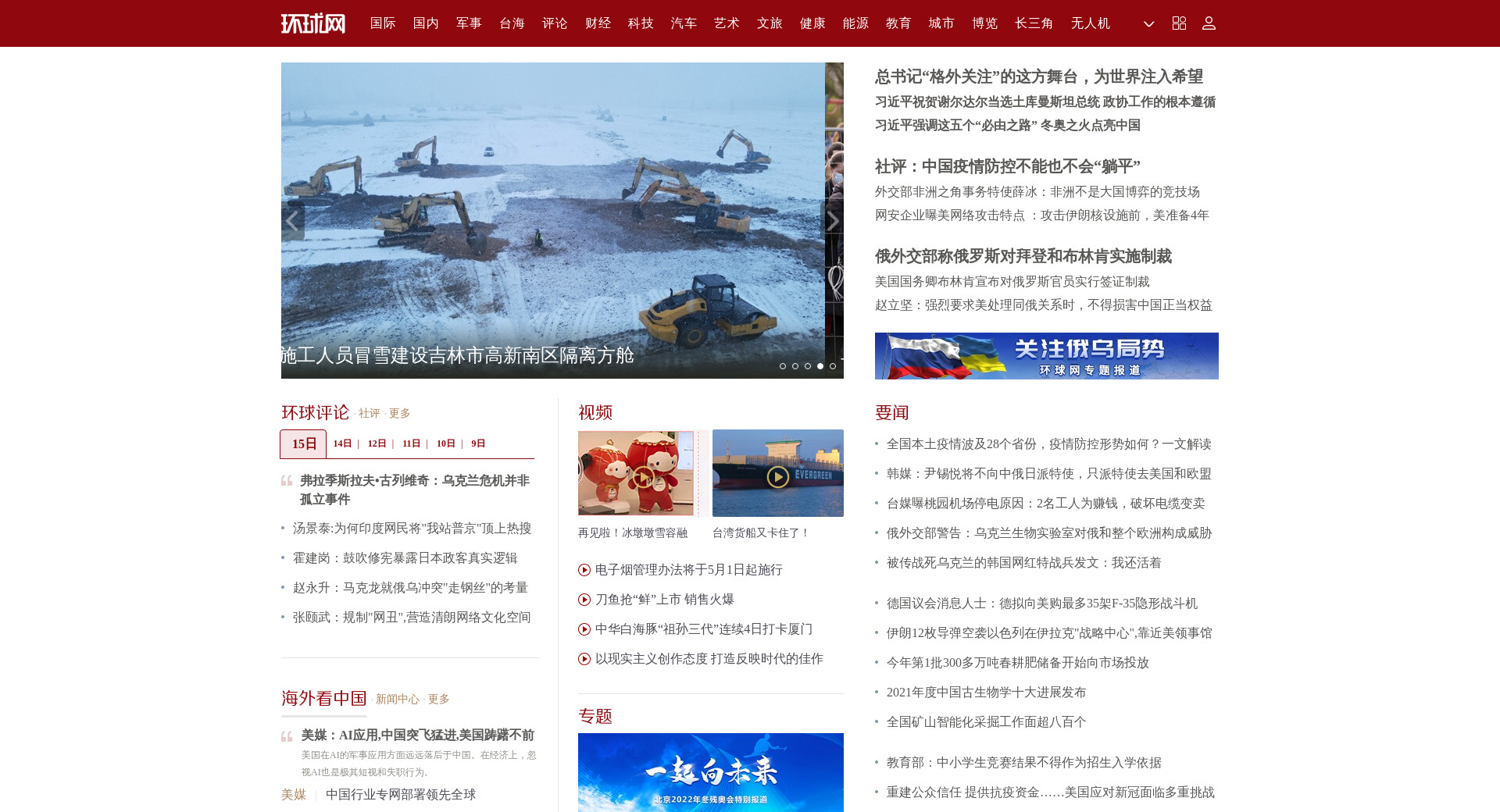Viewport: 1500px width, 812px height.
Task: Switch to the 12日 editorial tab
Action: [x=377, y=443]
